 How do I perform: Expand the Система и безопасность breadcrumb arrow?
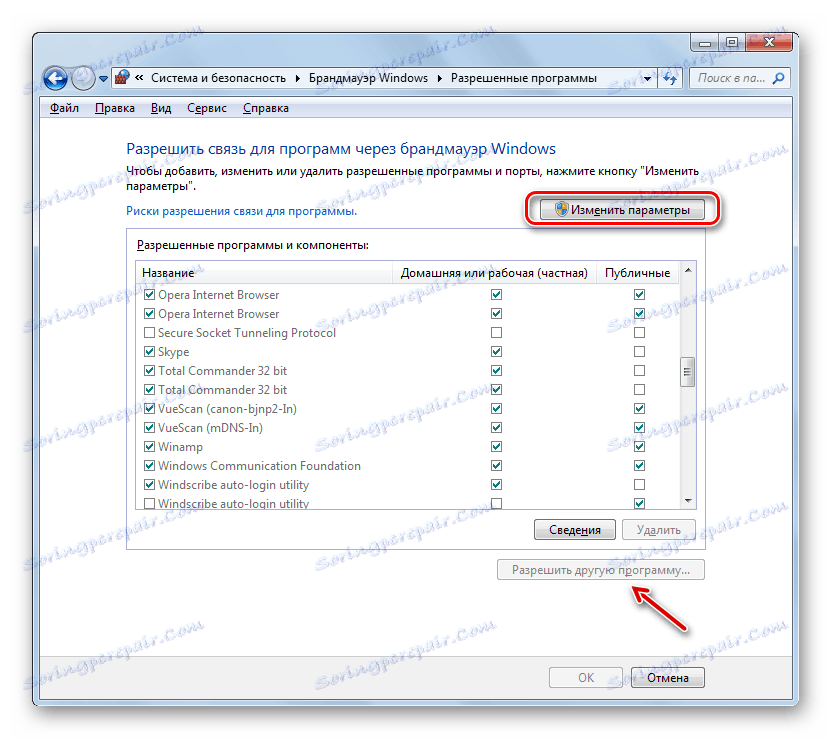click(298, 79)
